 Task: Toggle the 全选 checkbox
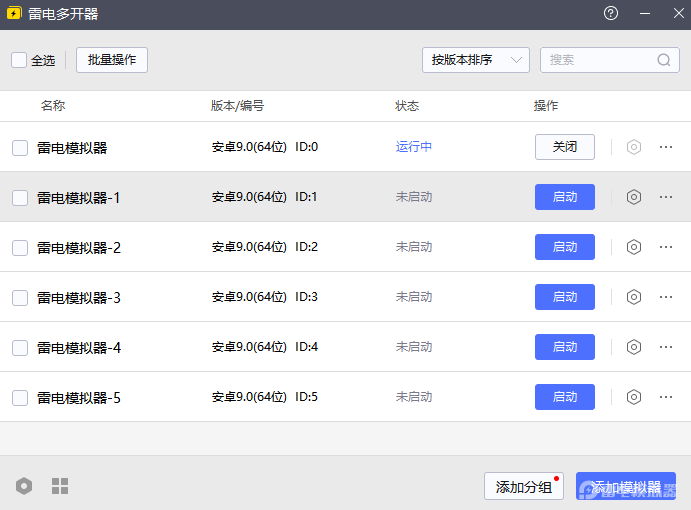click(x=19, y=60)
